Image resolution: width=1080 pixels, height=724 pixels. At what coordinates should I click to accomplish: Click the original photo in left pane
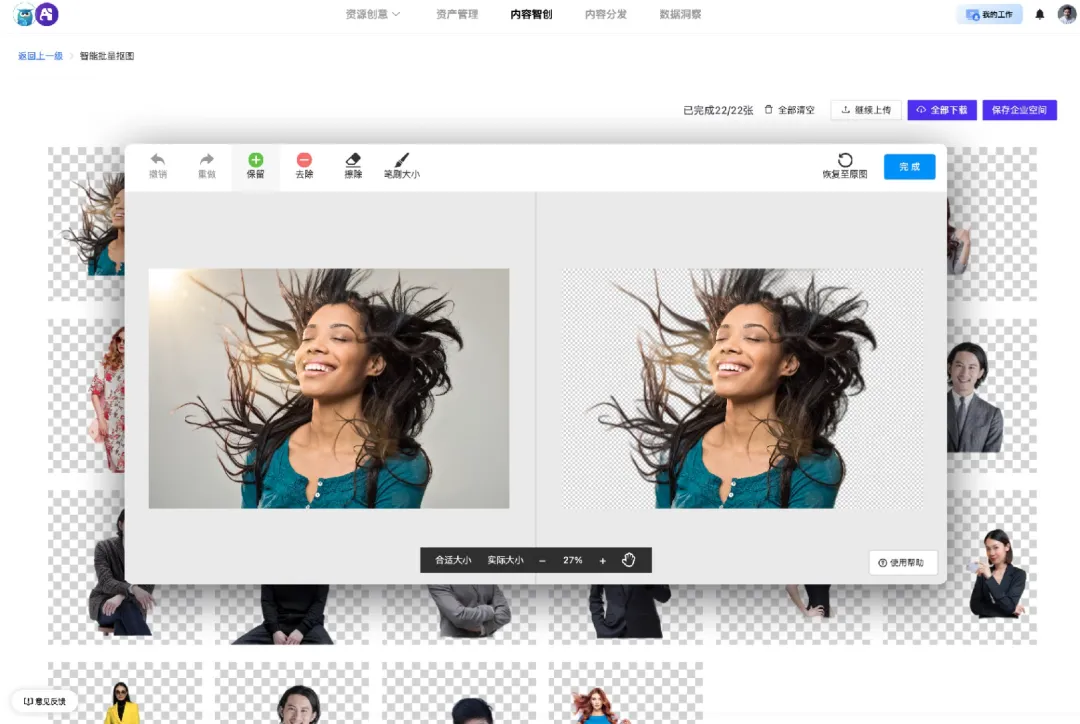tap(329, 389)
